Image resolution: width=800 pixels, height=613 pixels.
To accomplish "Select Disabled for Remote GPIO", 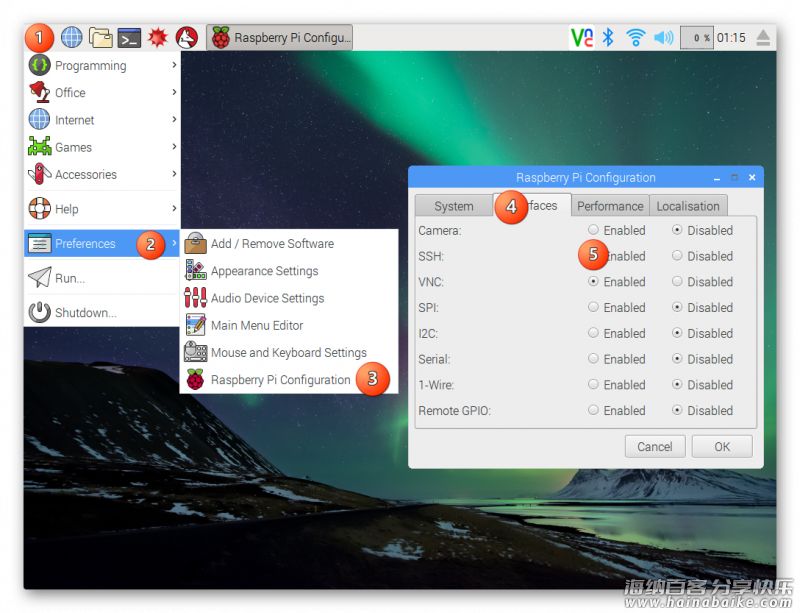I will pos(677,410).
